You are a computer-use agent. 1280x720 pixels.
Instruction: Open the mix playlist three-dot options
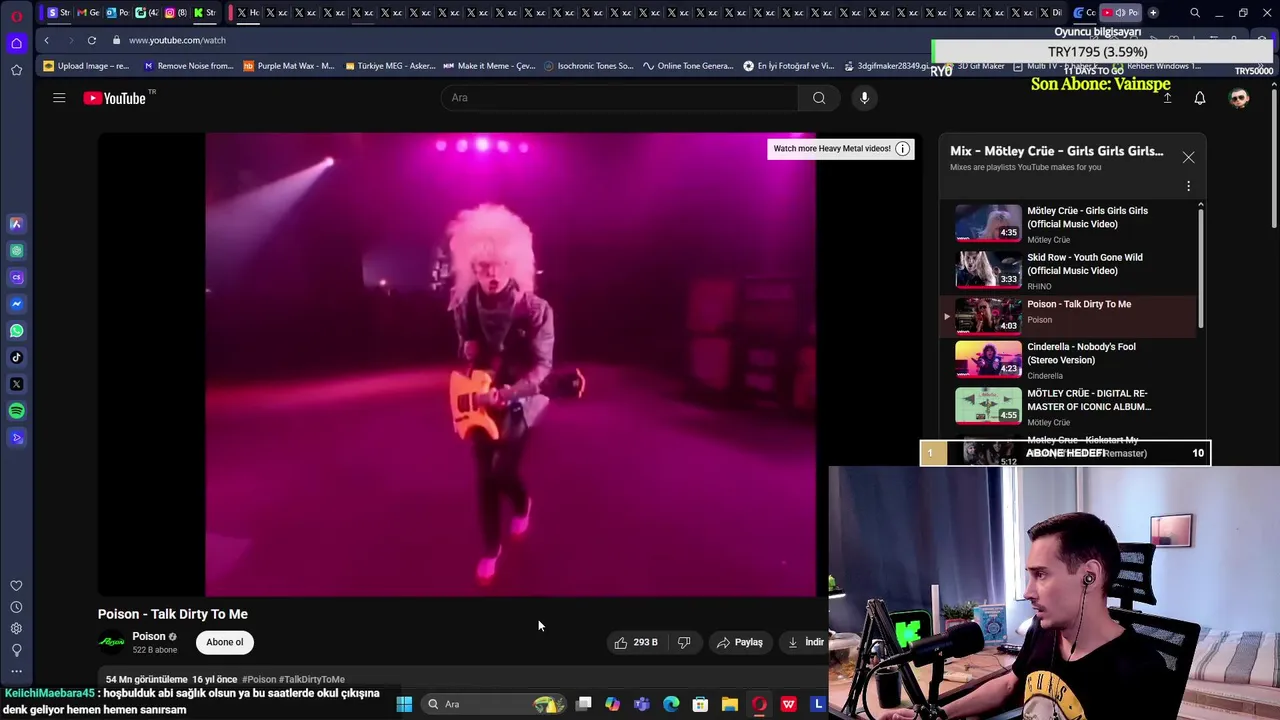pos(1188,186)
